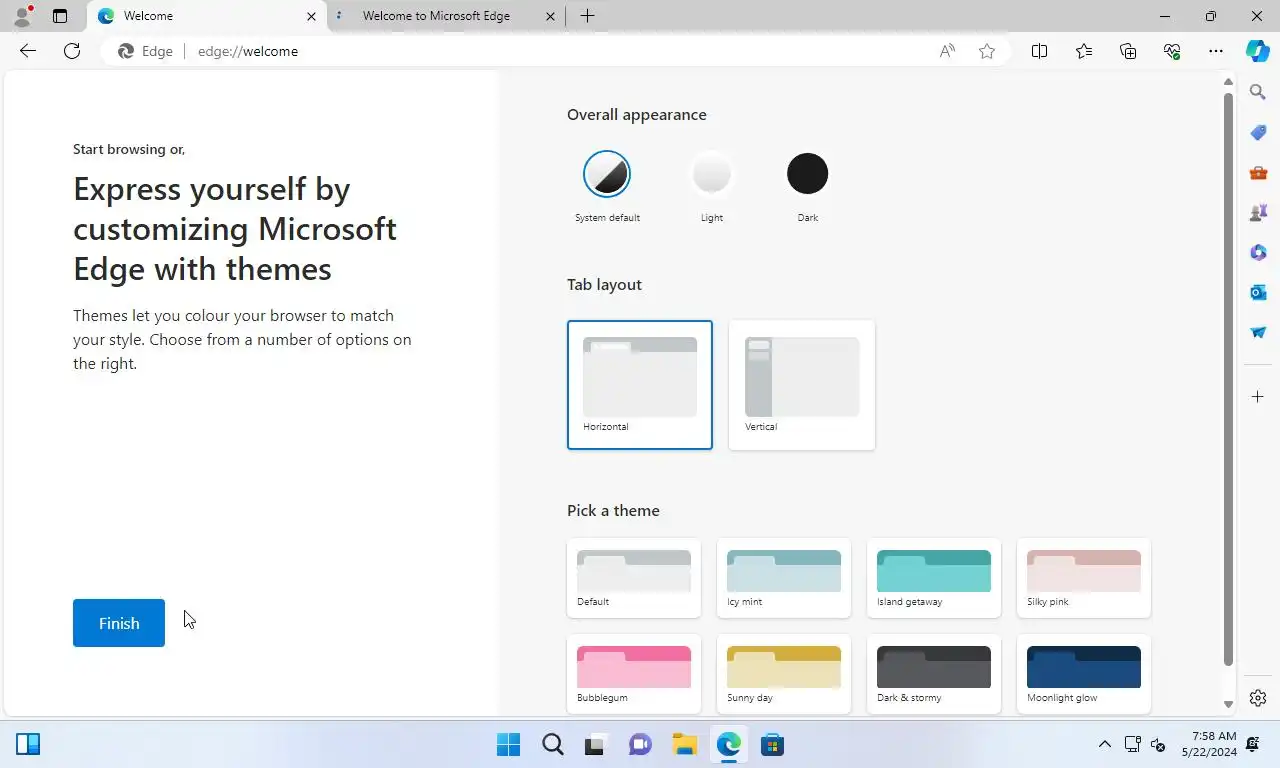Open File Explorer from taskbar
The height and width of the screenshot is (768, 1280).
684,744
